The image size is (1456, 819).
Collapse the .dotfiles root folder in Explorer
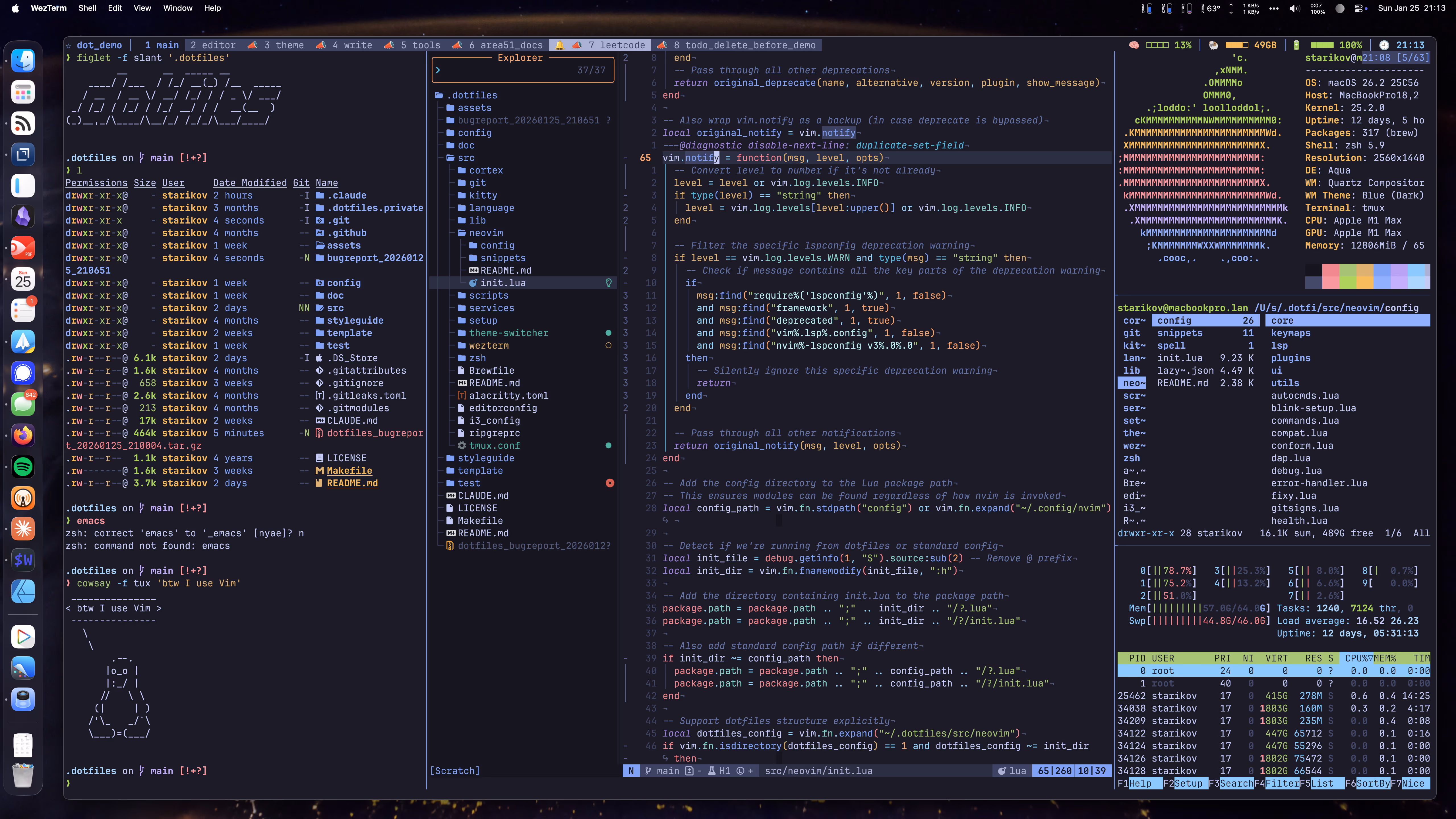[466, 96]
